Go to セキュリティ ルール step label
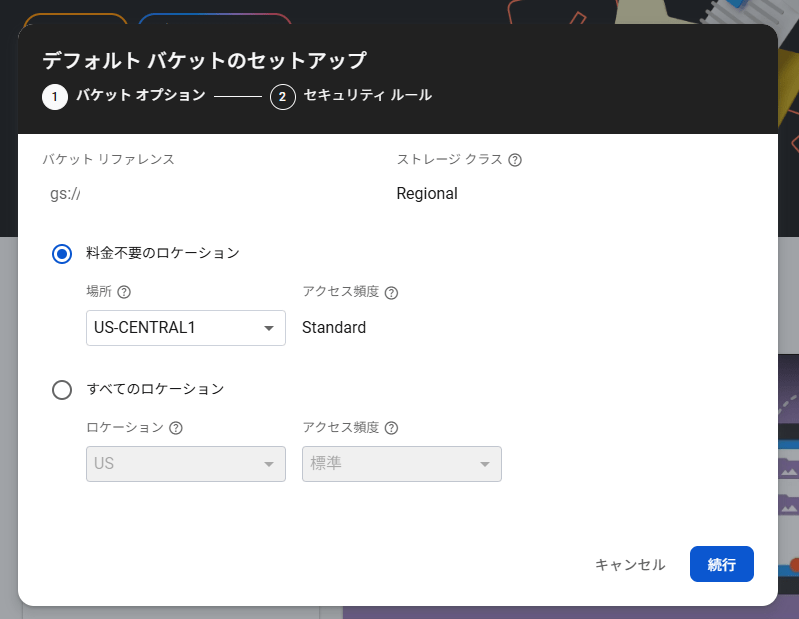This screenshot has height=619, width=799. 367,95
